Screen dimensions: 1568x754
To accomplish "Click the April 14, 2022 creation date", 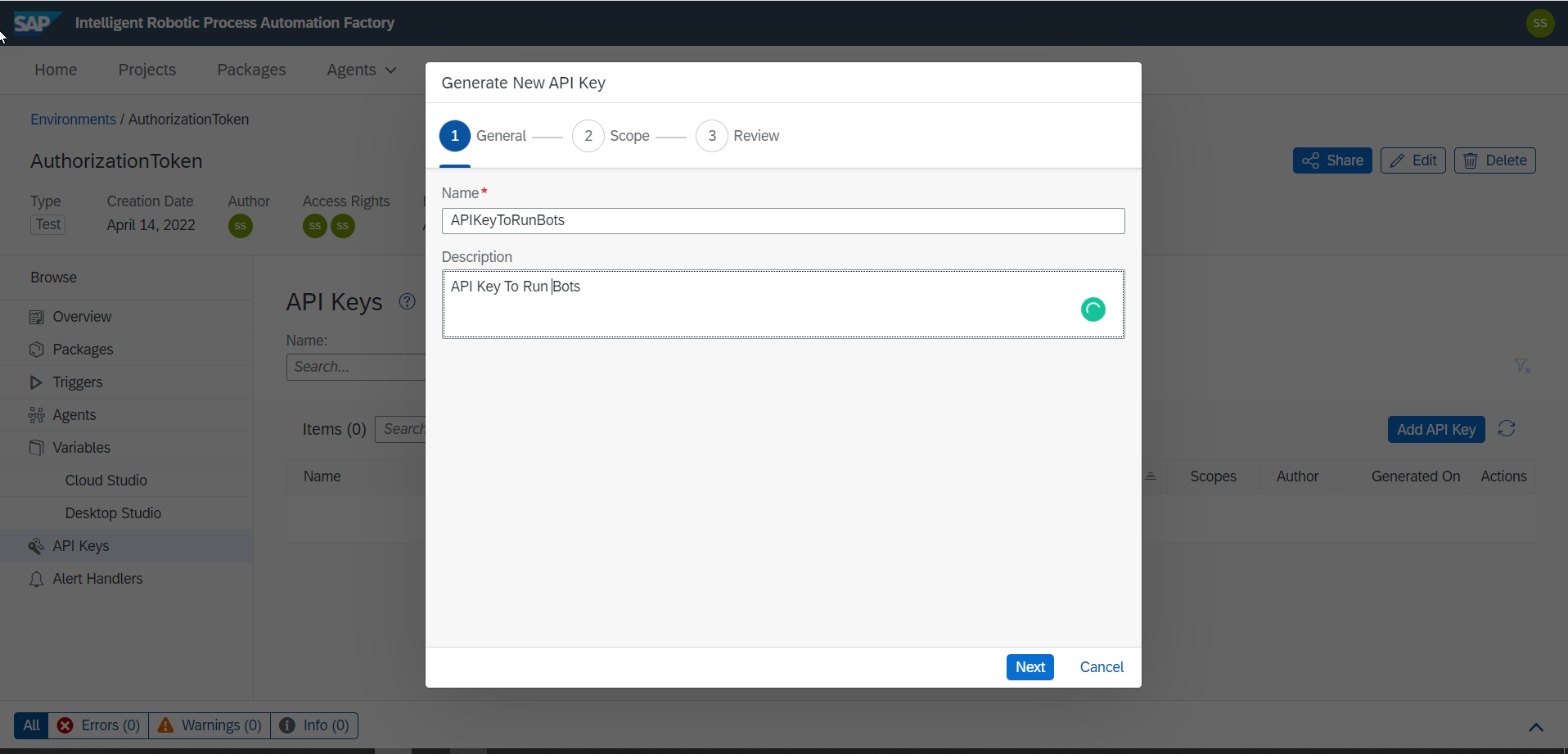I will pos(151,225).
